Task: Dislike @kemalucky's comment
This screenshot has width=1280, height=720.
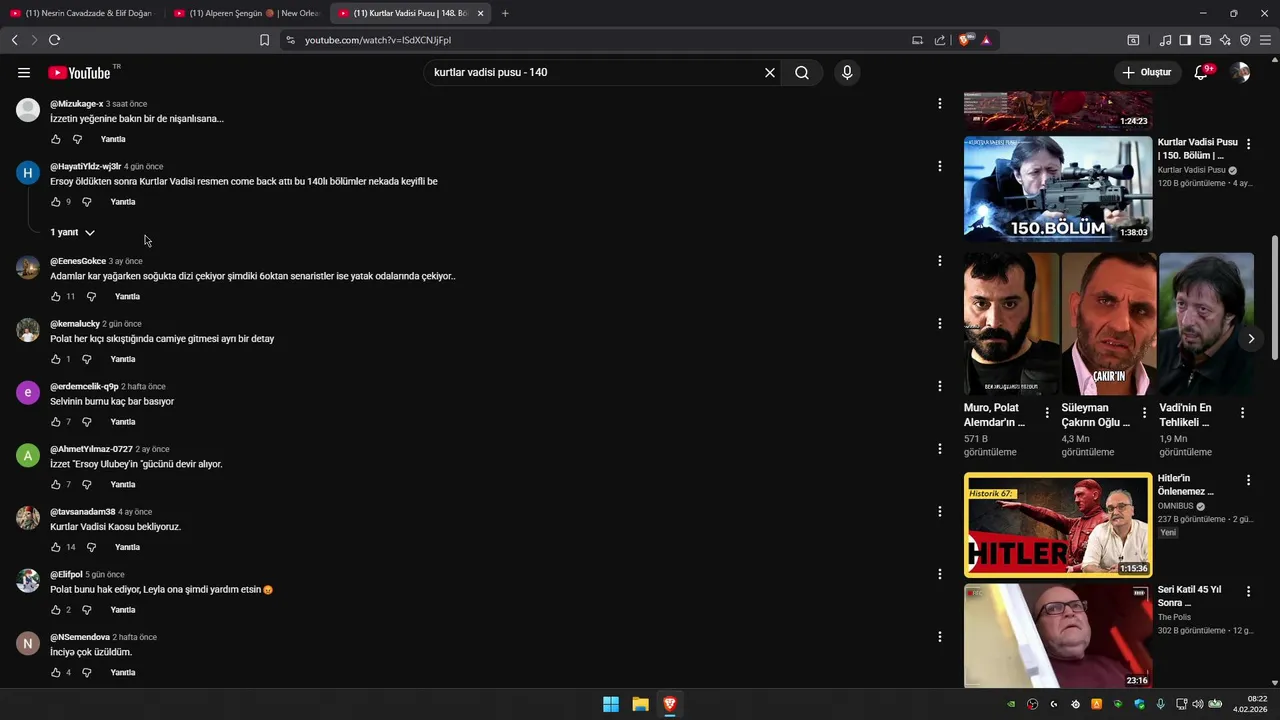Action: (x=87, y=359)
